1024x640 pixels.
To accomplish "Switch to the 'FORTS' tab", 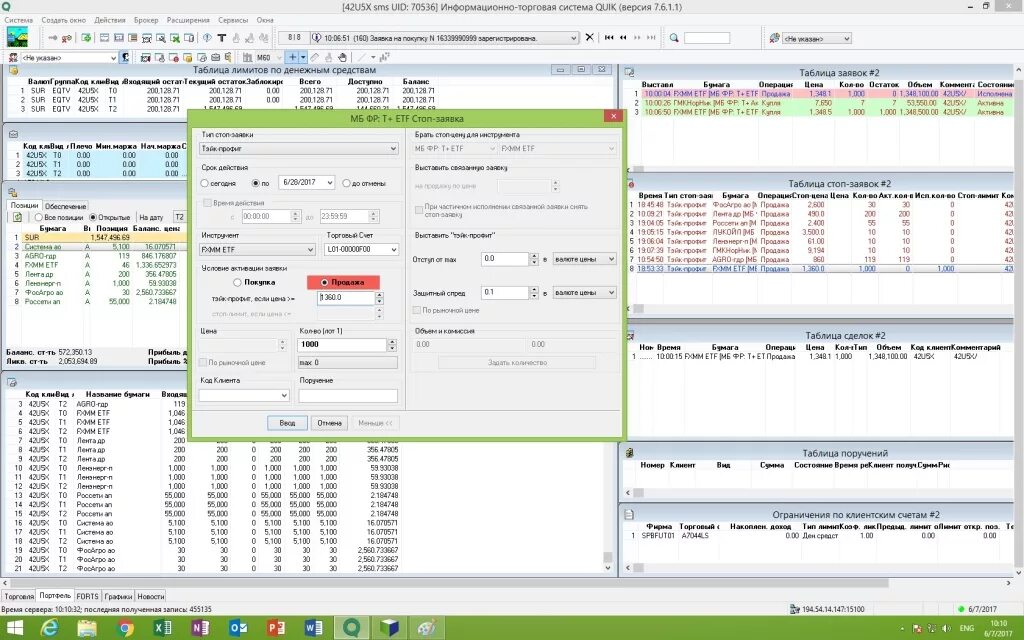I will 87,596.
